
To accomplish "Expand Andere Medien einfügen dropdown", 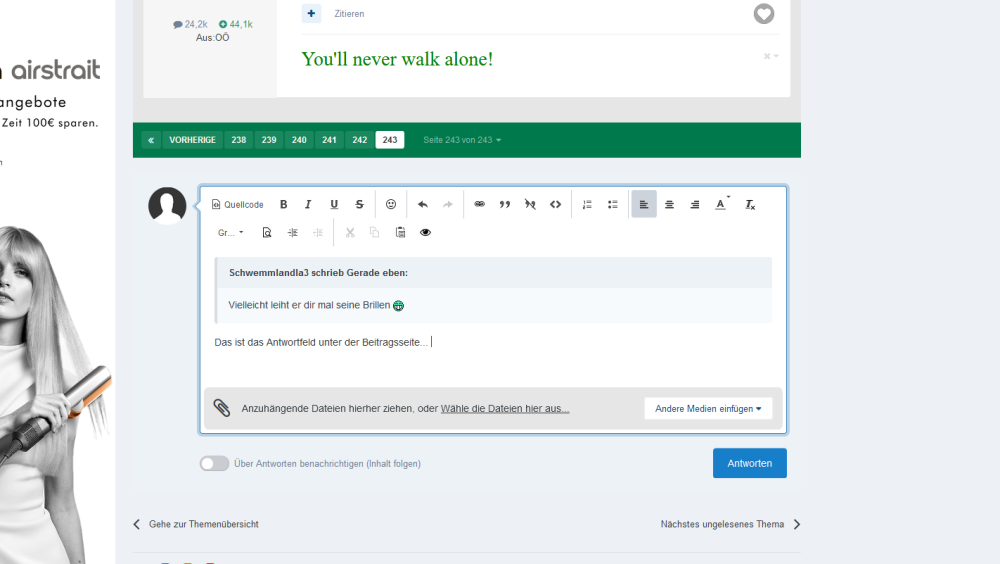I will 708,409.
